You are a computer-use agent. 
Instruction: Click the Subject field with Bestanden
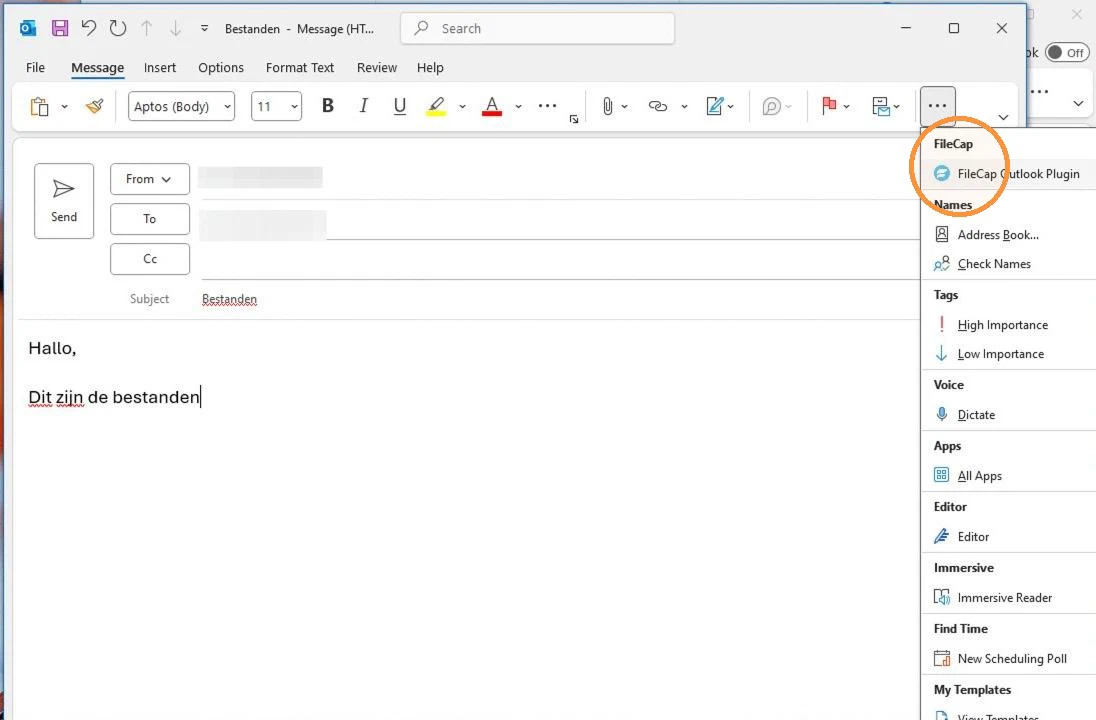559,299
